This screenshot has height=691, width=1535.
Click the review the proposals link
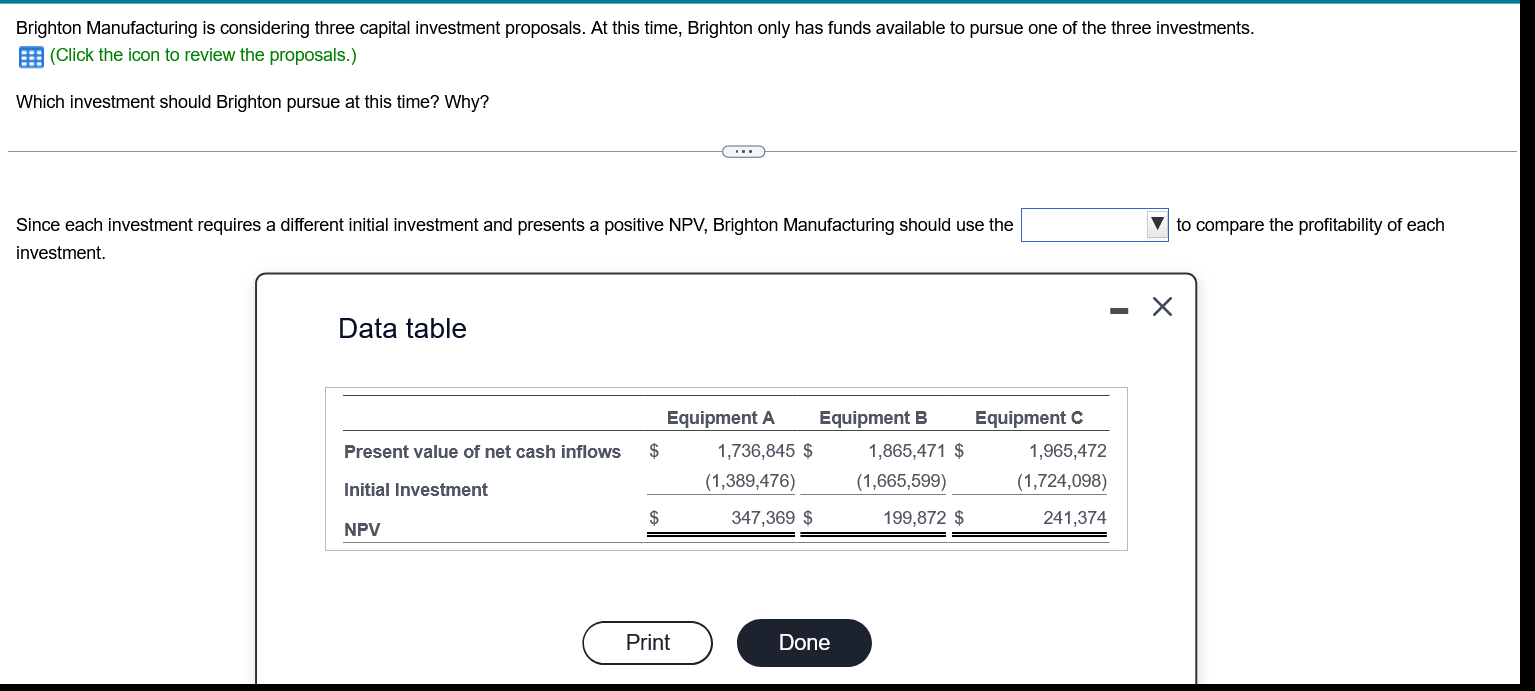pyautogui.click(x=203, y=55)
